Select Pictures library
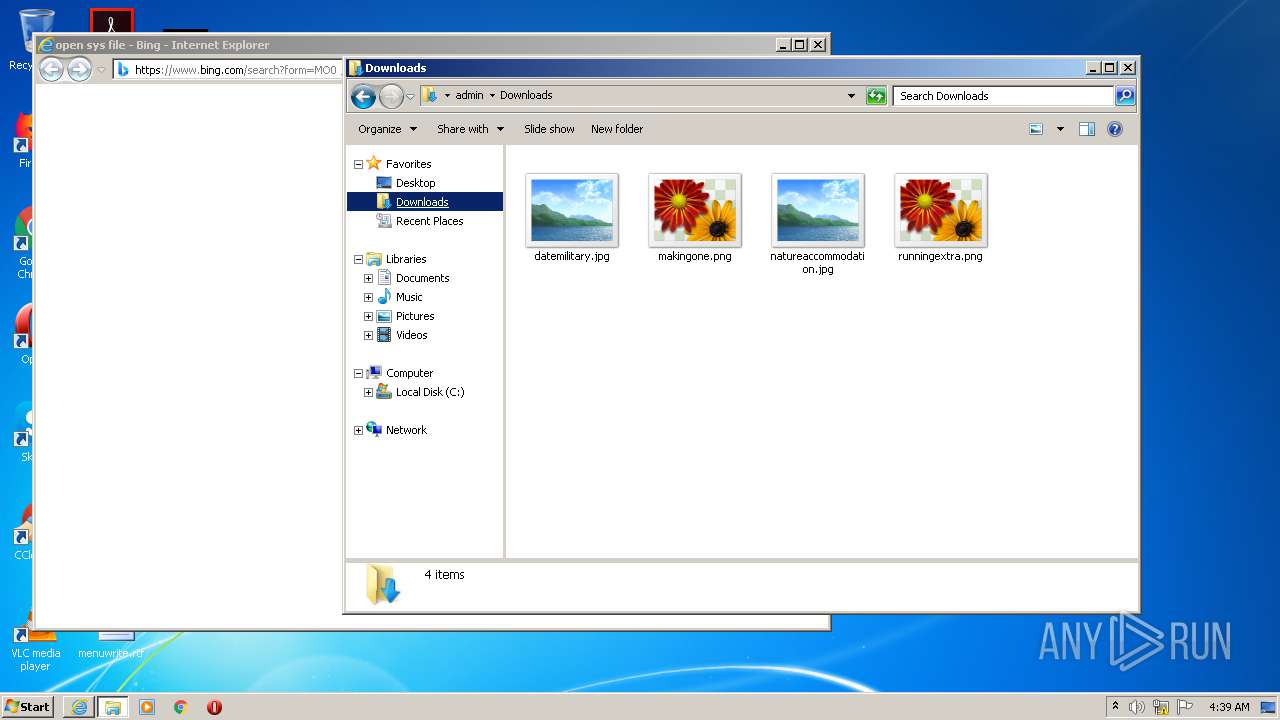 click(415, 316)
